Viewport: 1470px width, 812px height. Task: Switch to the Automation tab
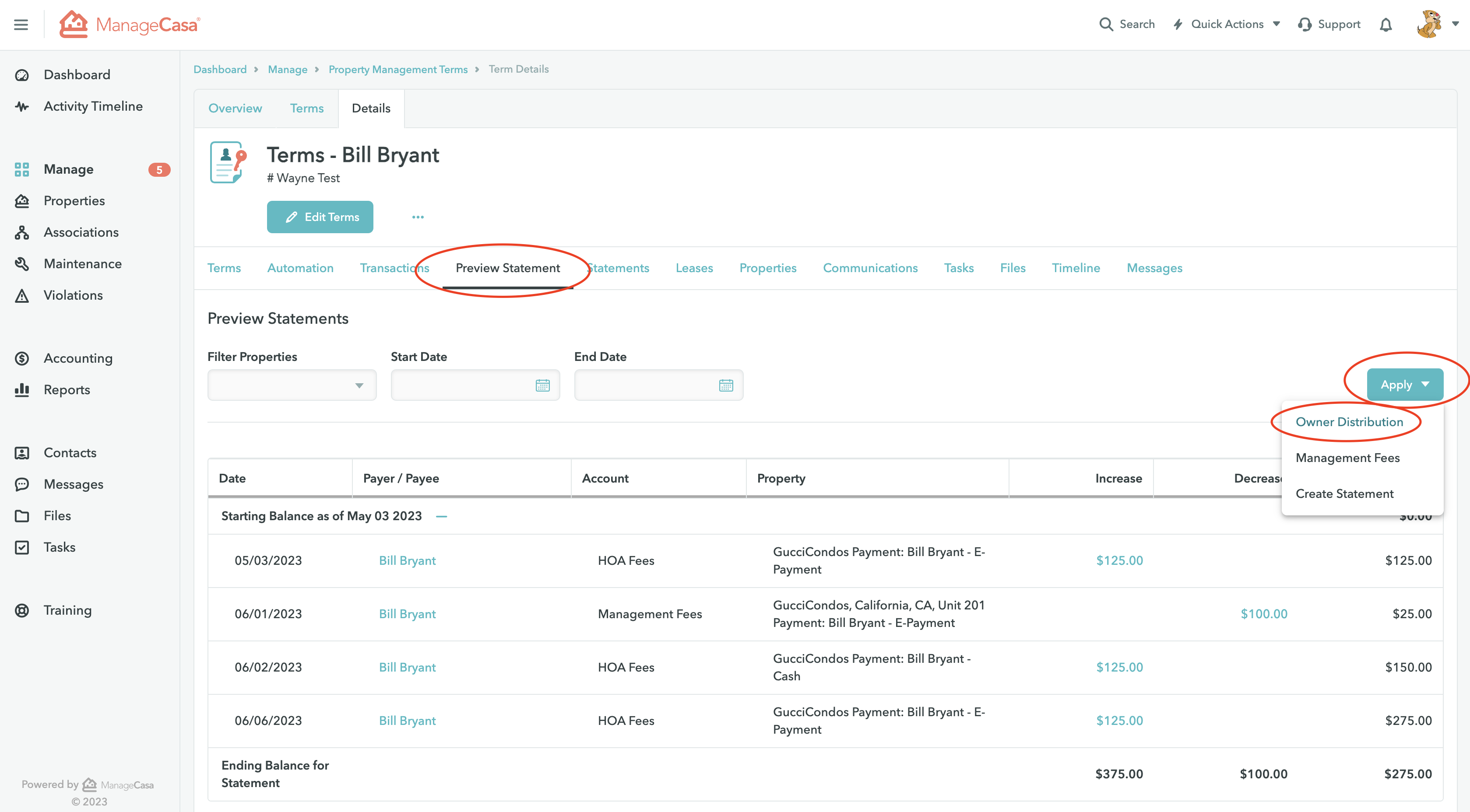(x=300, y=268)
